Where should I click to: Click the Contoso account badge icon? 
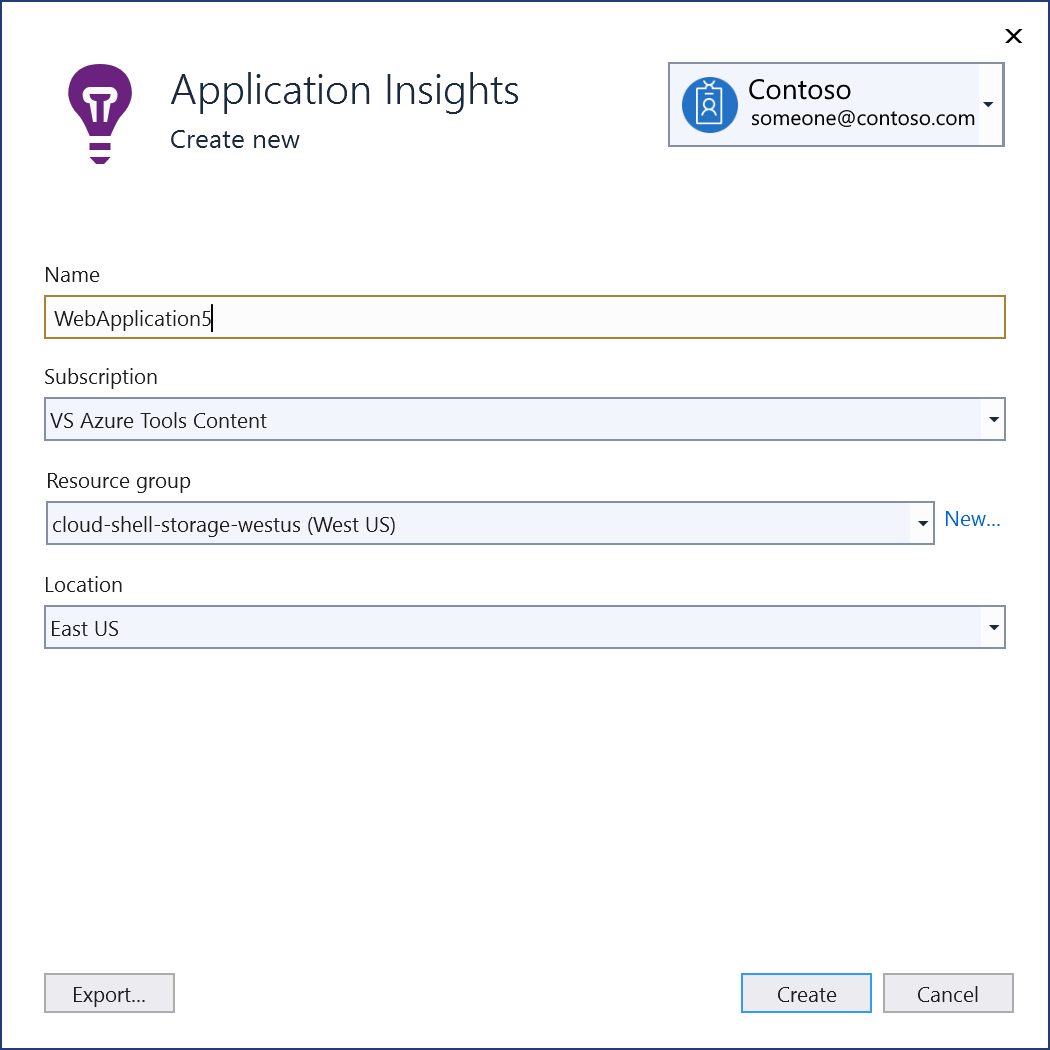click(709, 104)
